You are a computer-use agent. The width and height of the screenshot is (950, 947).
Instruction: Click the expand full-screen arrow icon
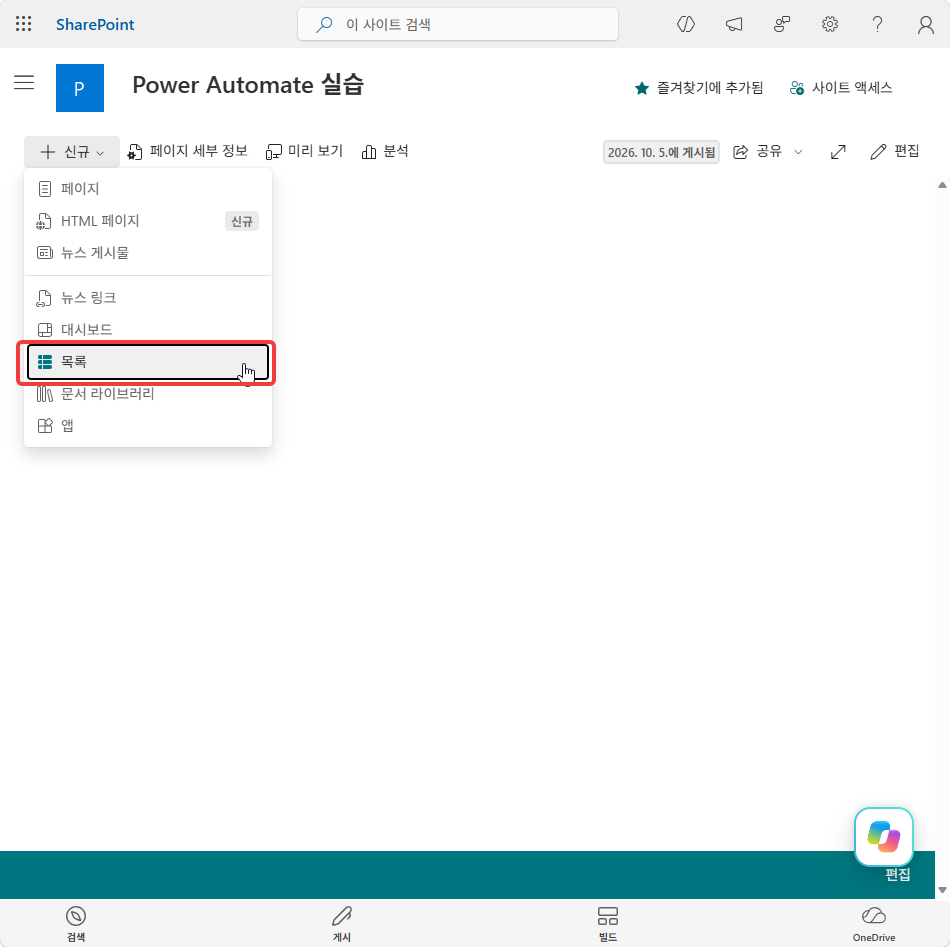tap(838, 151)
